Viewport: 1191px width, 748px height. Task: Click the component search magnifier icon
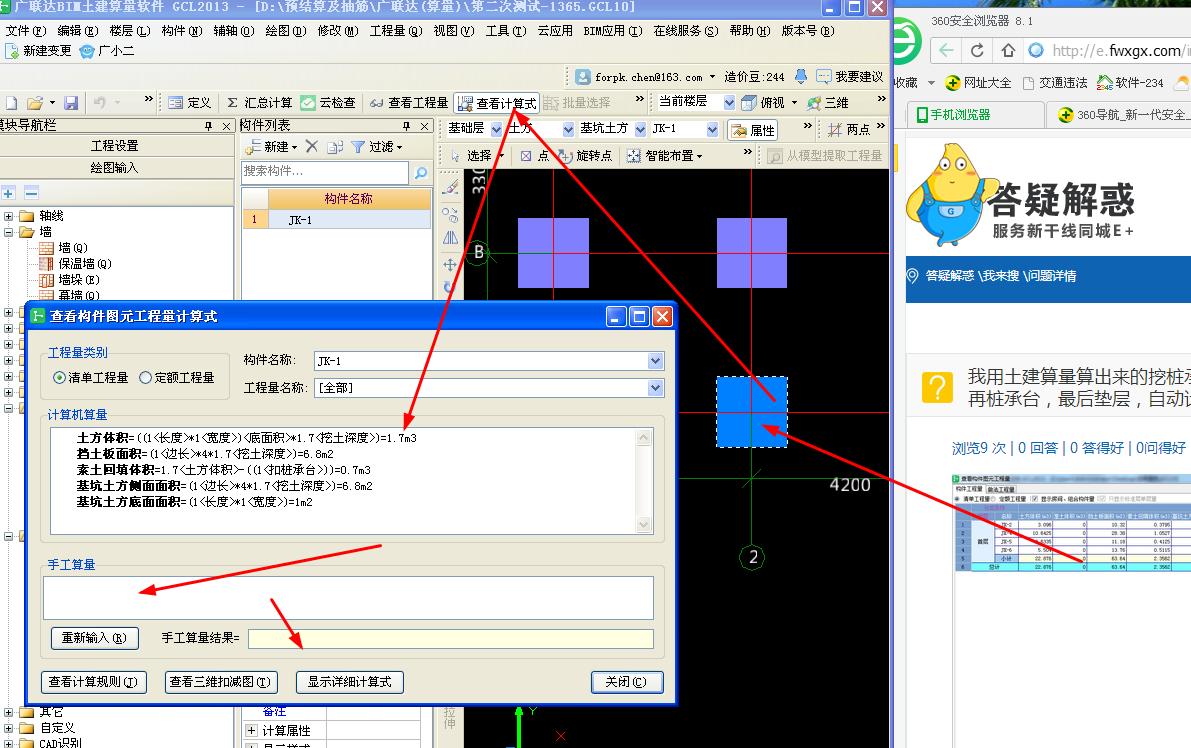pyautogui.click(x=420, y=172)
